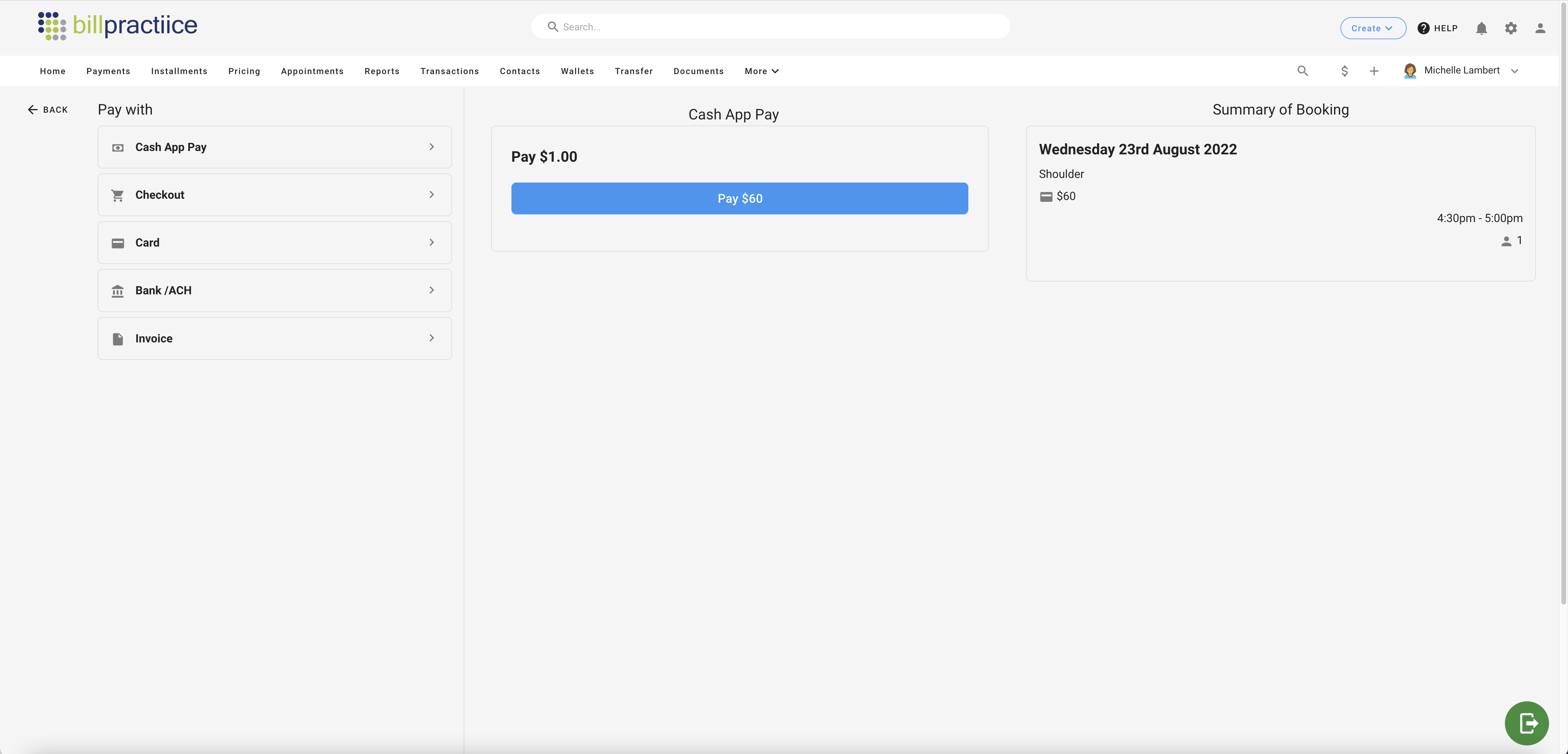Choose the Bank /ACH payment method
The image size is (1568, 754).
pyautogui.click(x=274, y=290)
